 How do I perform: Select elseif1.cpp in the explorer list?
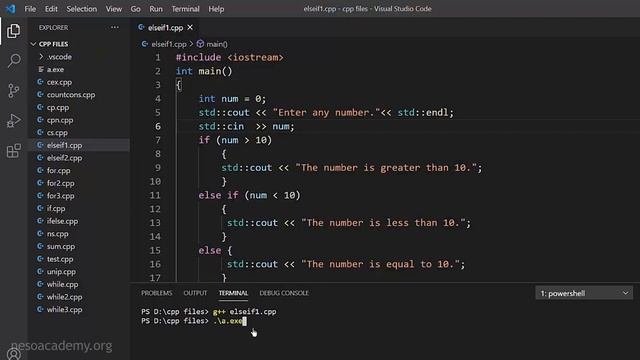point(64,145)
